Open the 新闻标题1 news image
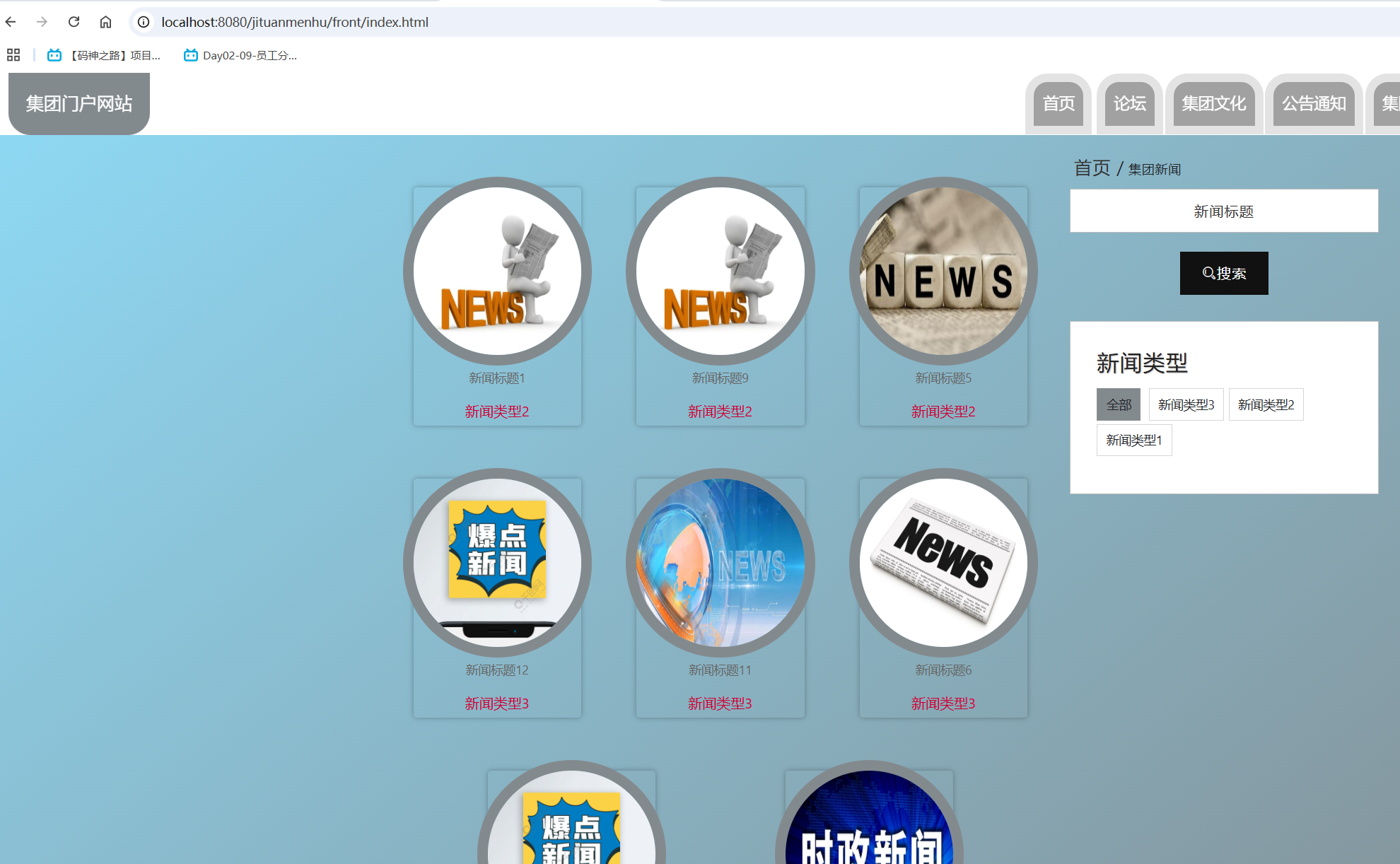 pyautogui.click(x=497, y=271)
